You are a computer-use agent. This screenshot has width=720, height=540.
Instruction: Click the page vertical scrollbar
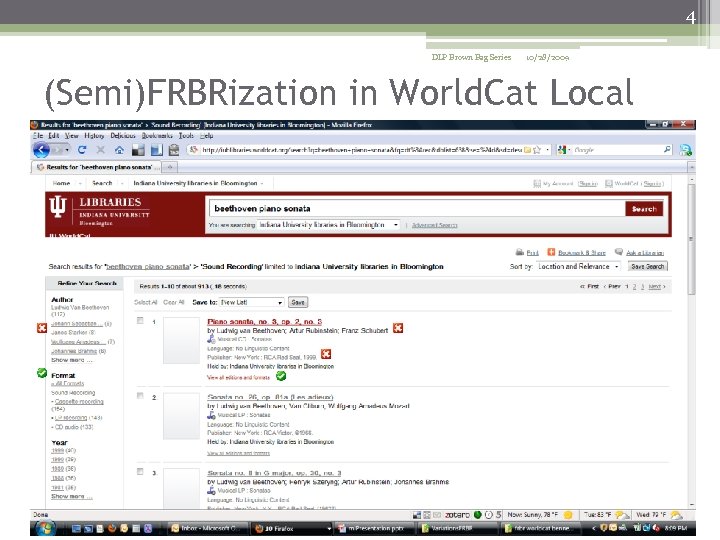click(692, 239)
